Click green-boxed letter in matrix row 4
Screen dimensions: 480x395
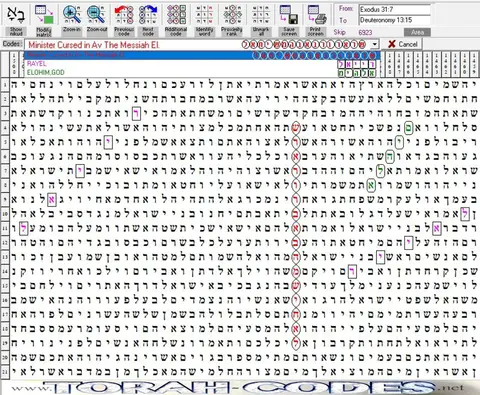[x=408, y=128]
